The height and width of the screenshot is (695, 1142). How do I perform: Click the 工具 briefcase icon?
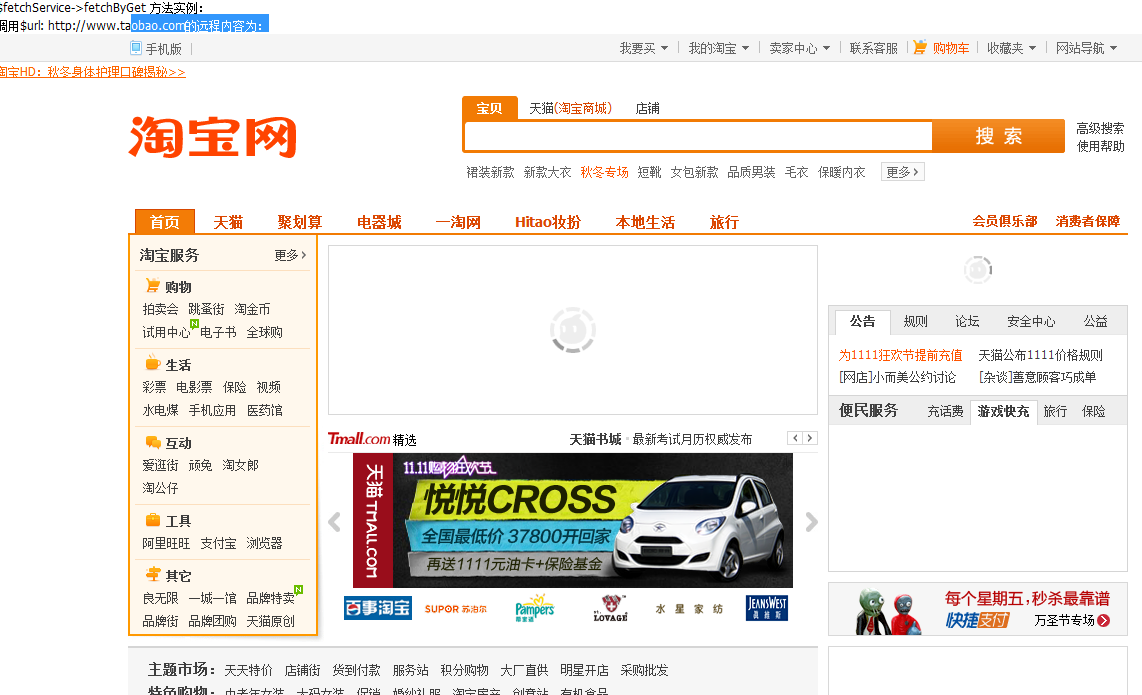click(x=152, y=519)
